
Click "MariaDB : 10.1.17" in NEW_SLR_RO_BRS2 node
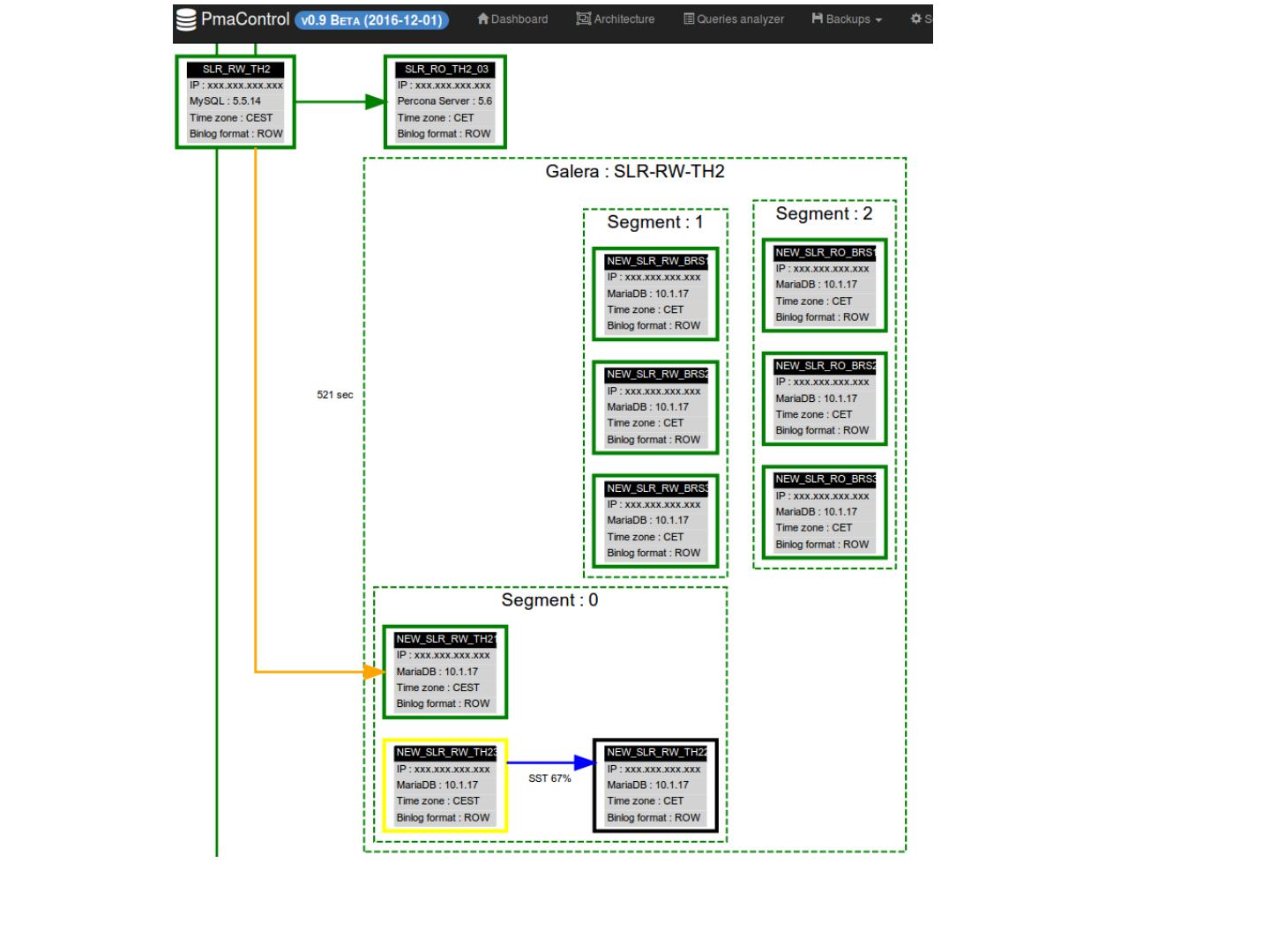(825, 398)
